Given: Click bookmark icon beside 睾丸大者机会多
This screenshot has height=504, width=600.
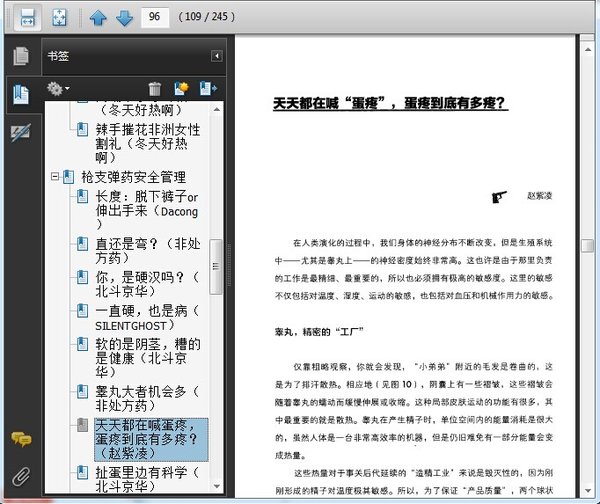Looking at the screenshot, I should tap(83, 391).
